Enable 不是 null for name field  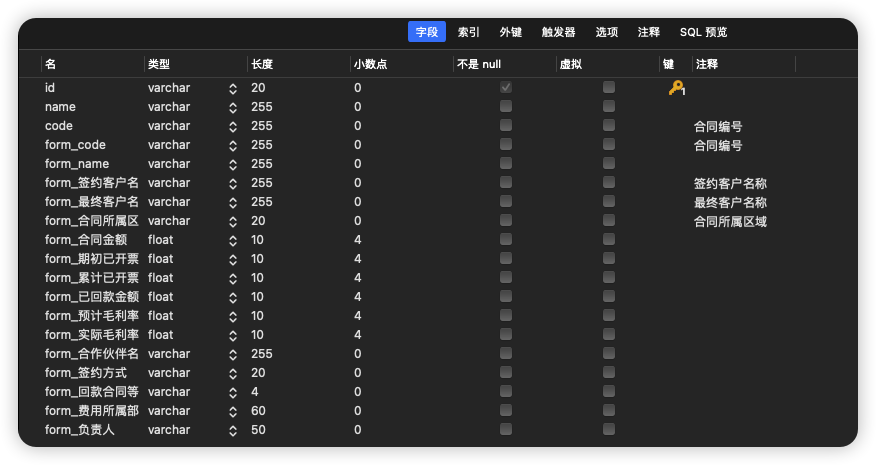point(506,106)
